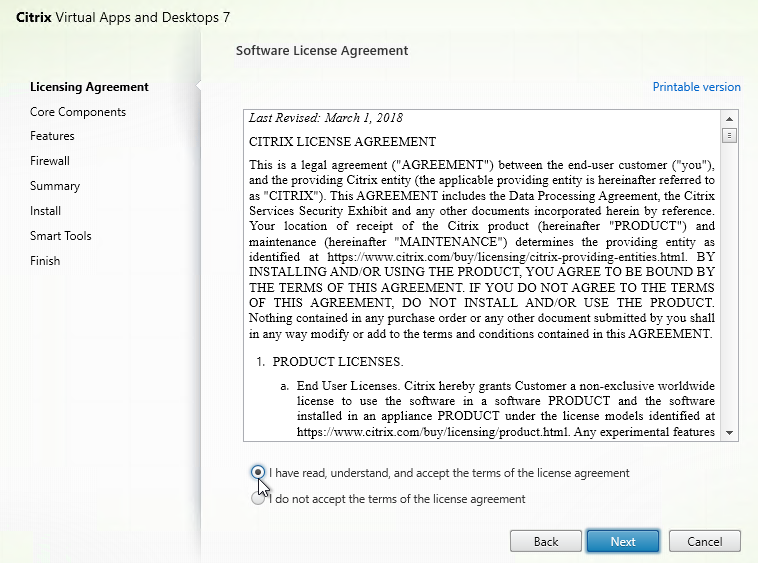The image size is (758, 563).
Task: Click the 'Software License Agreement' heading
Action: (x=322, y=50)
